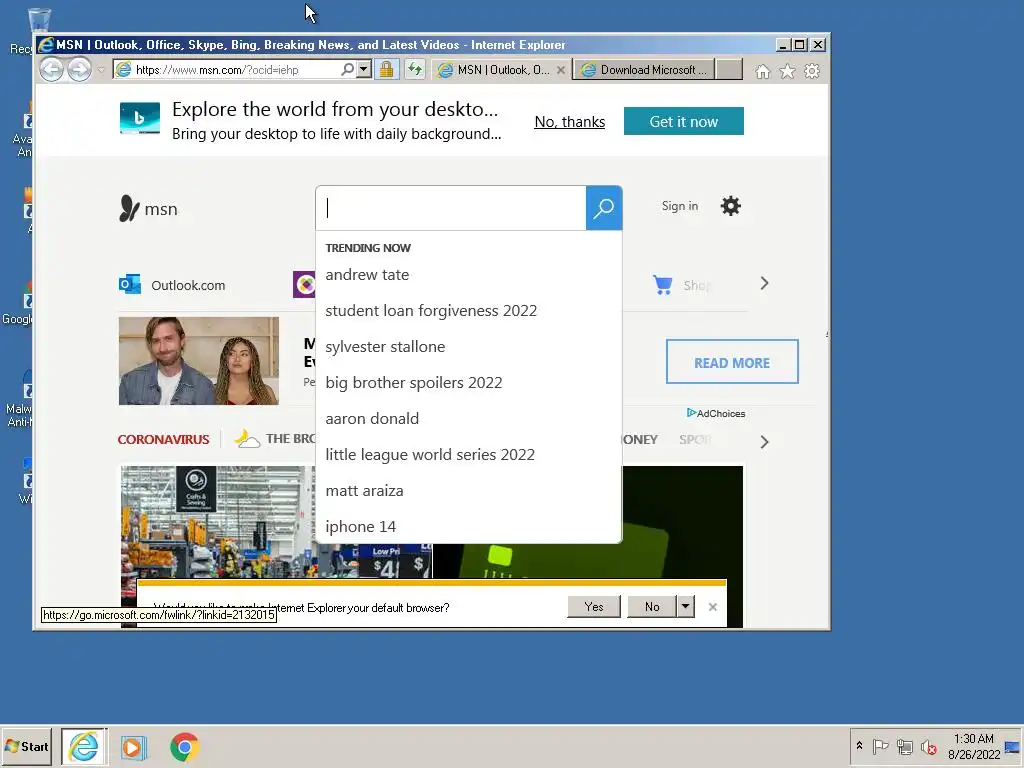Click the Internet Explorer forward arrow button
The width and height of the screenshot is (1024, 768).
(x=80, y=69)
